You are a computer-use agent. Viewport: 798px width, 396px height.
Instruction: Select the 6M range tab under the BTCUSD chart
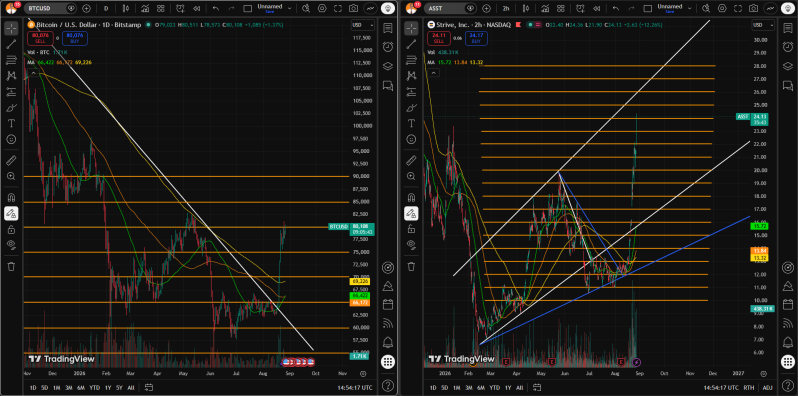pos(81,387)
